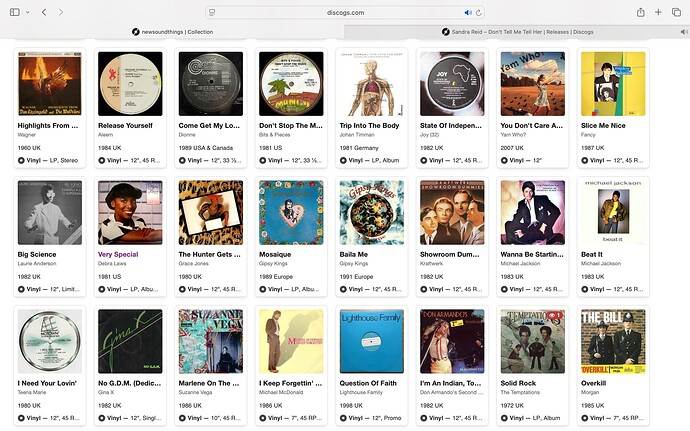Screen dimensions: 690x431
Task: Toggle the Safari sidebar button
Action: point(15,12)
